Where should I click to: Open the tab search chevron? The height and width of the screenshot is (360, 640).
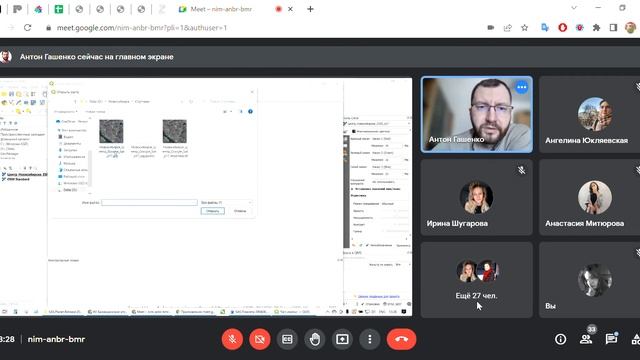573,8
